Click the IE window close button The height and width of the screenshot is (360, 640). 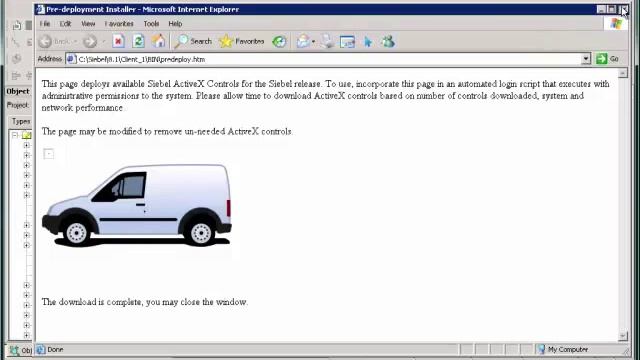624,9
